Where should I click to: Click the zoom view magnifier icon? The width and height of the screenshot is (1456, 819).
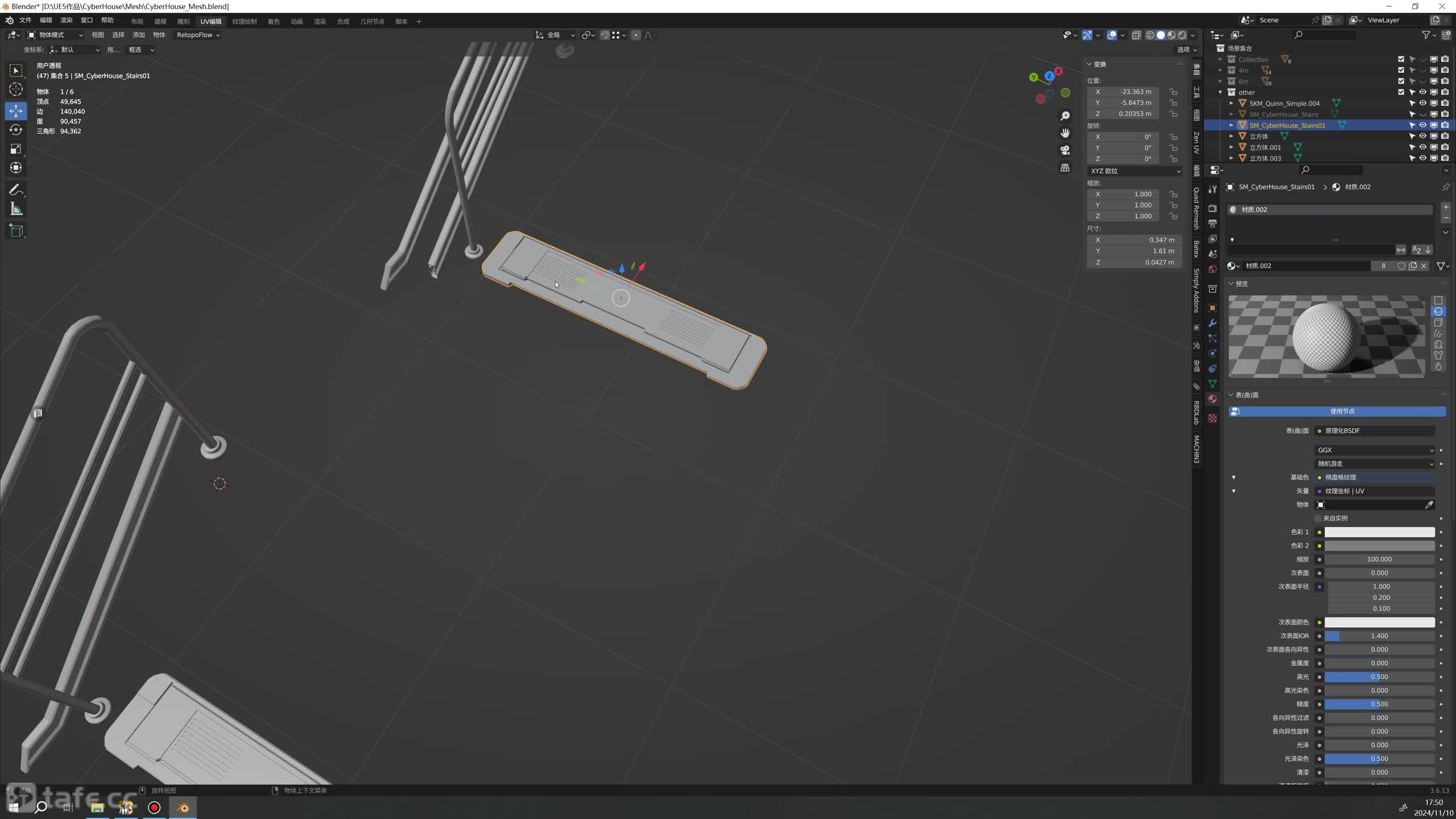[1065, 116]
